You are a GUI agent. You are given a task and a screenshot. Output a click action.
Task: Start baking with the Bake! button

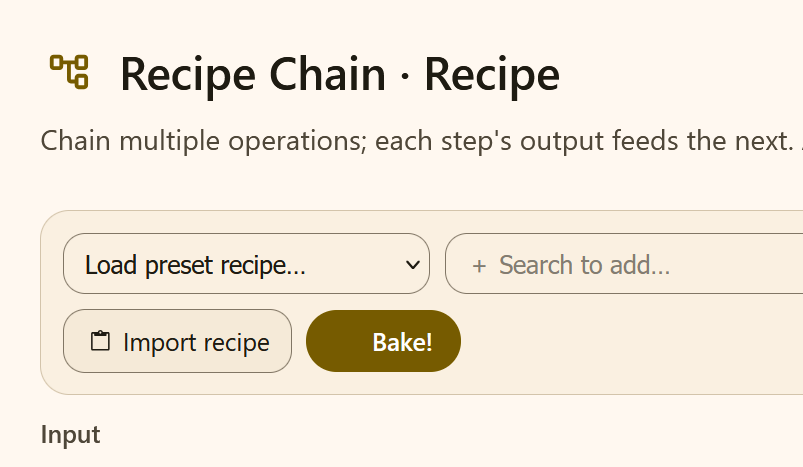pyautogui.click(x=383, y=341)
